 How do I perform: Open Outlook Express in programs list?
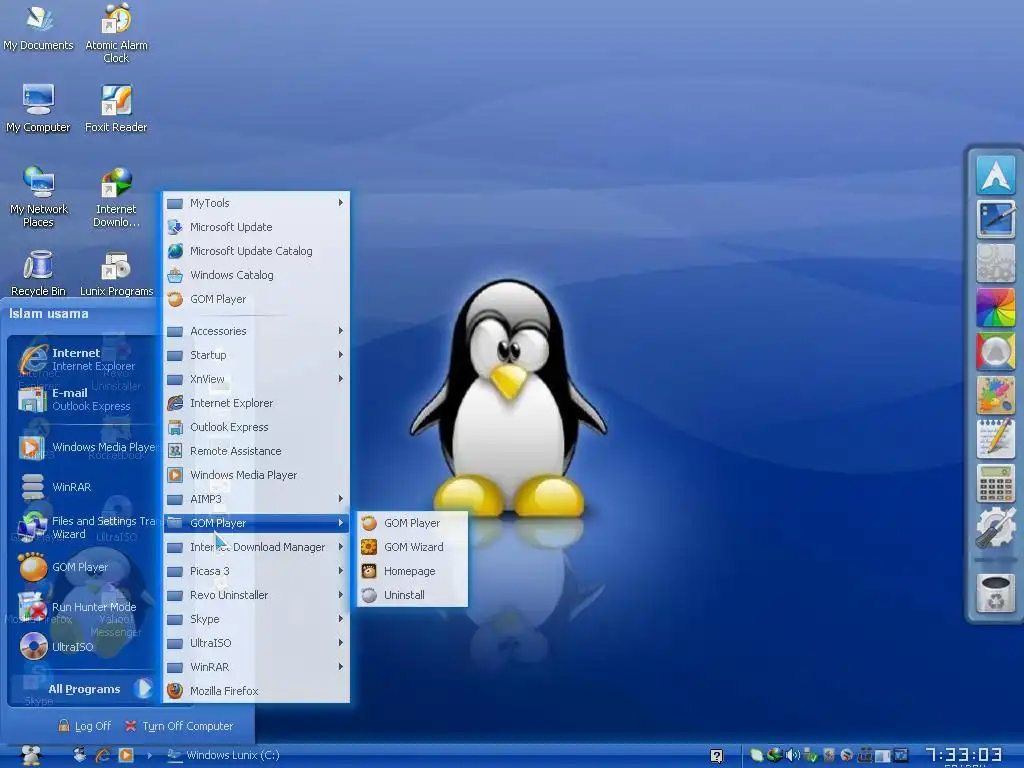point(256,427)
